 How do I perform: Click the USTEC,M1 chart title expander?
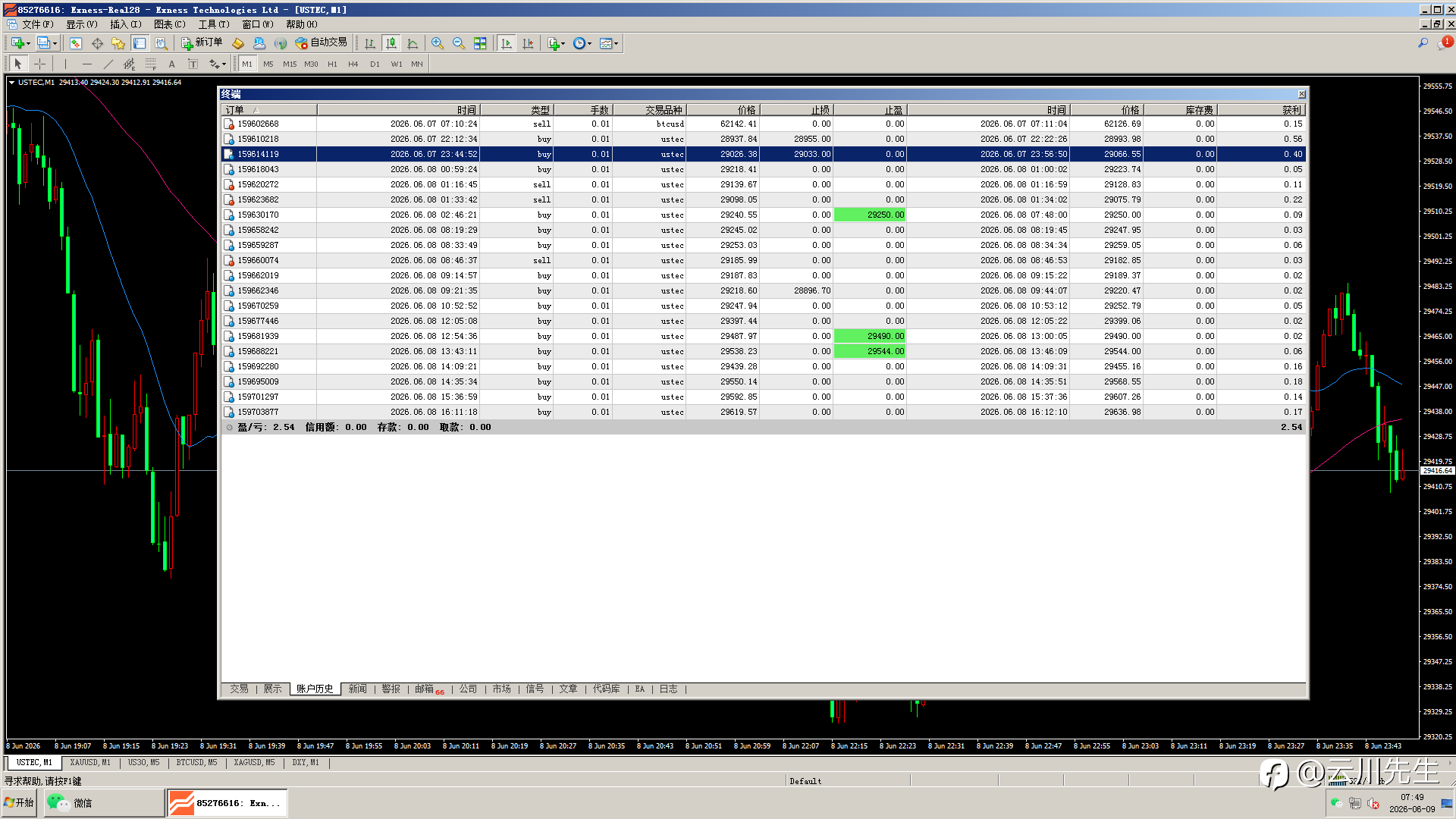point(12,82)
